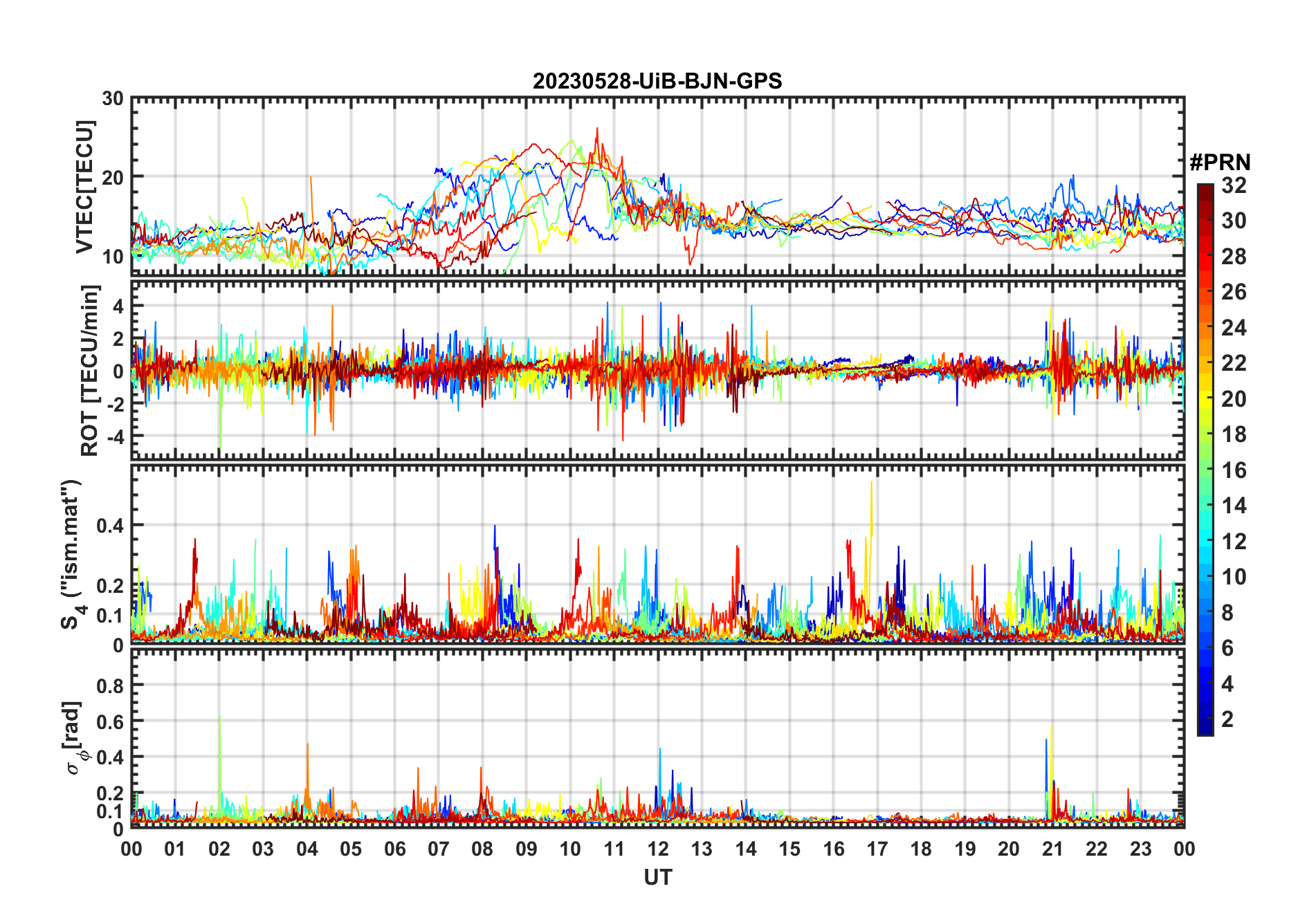The width and height of the screenshot is (1316, 920).
Task: Click UT axis tick label "05"
Action: pyautogui.click(x=351, y=849)
